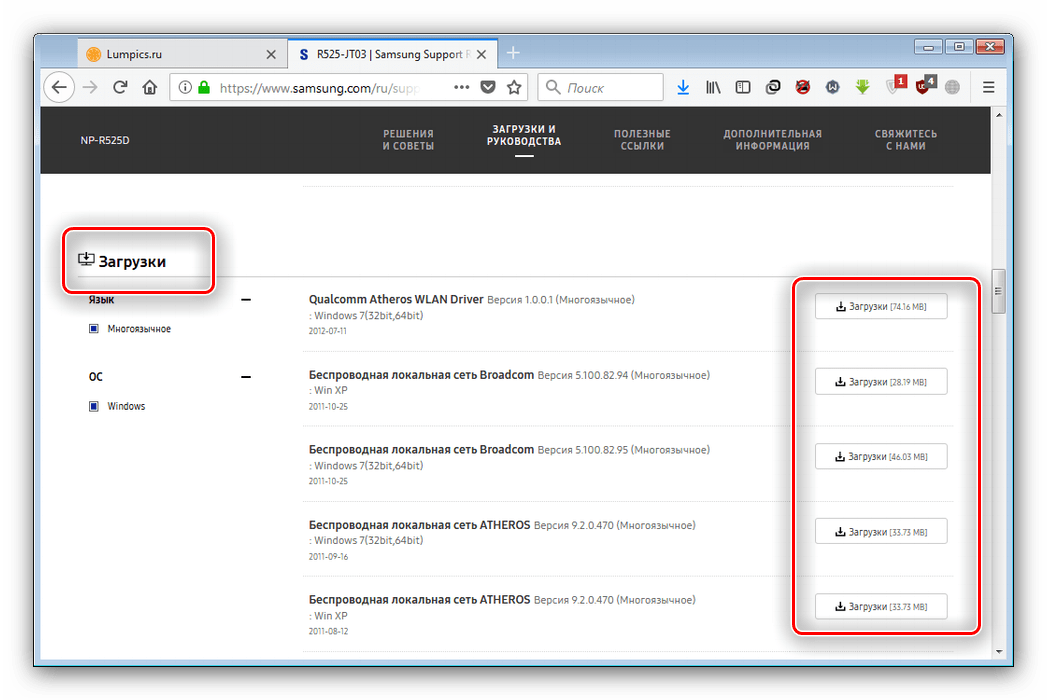Open Решения и советы navigation item
The image size is (1047, 700).
click(x=408, y=140)
